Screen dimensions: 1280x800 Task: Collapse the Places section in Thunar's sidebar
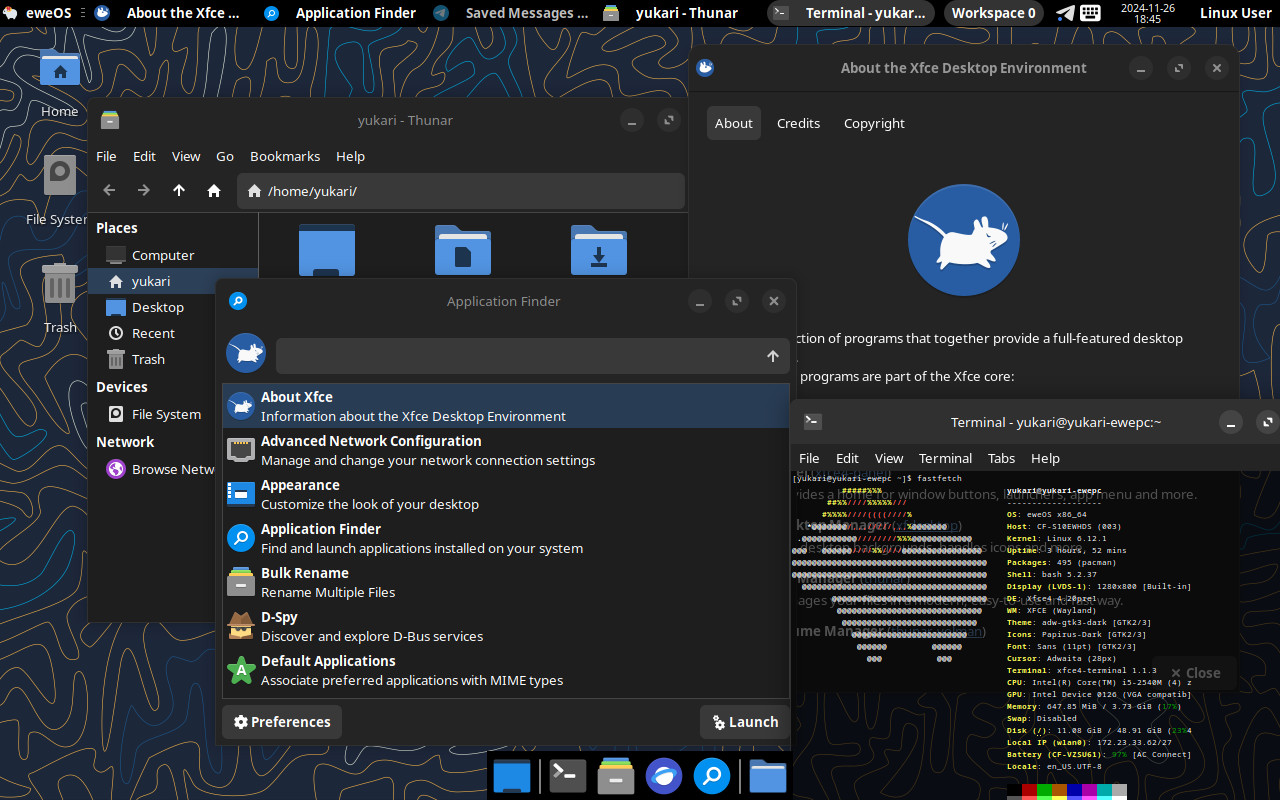pyautogui.click(x=117, y=227)
